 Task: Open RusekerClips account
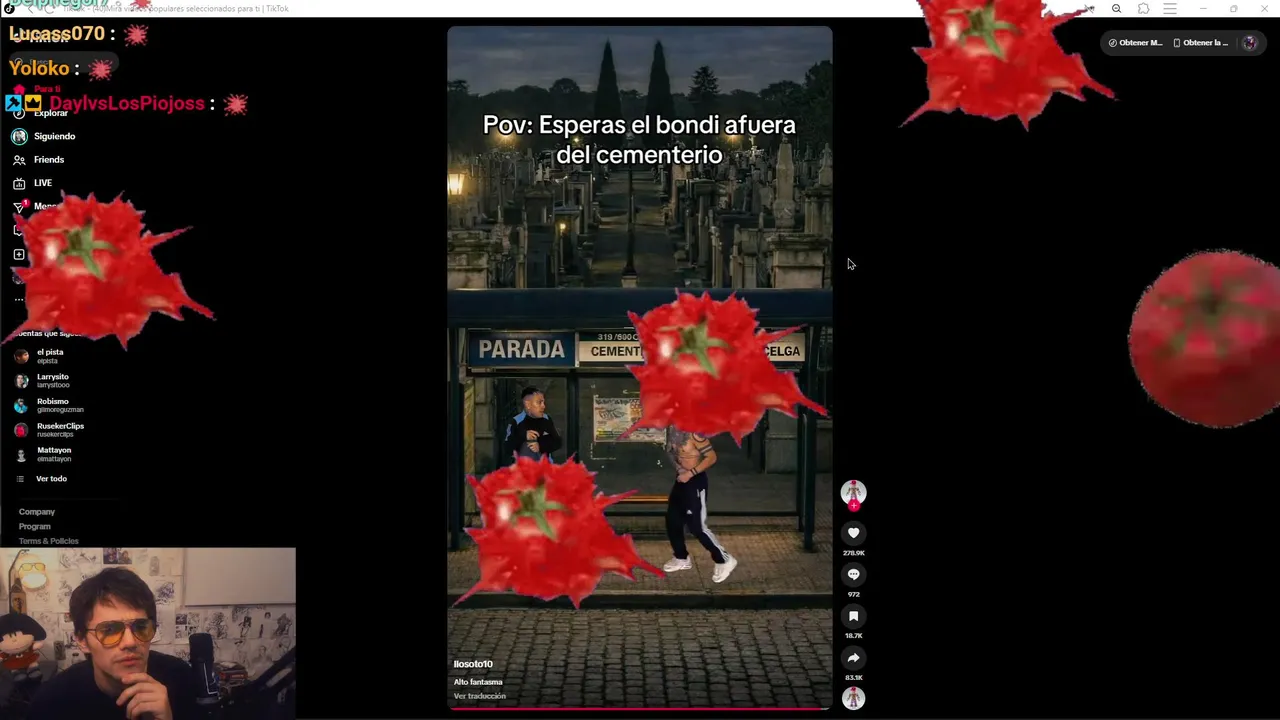click(60, 430)
